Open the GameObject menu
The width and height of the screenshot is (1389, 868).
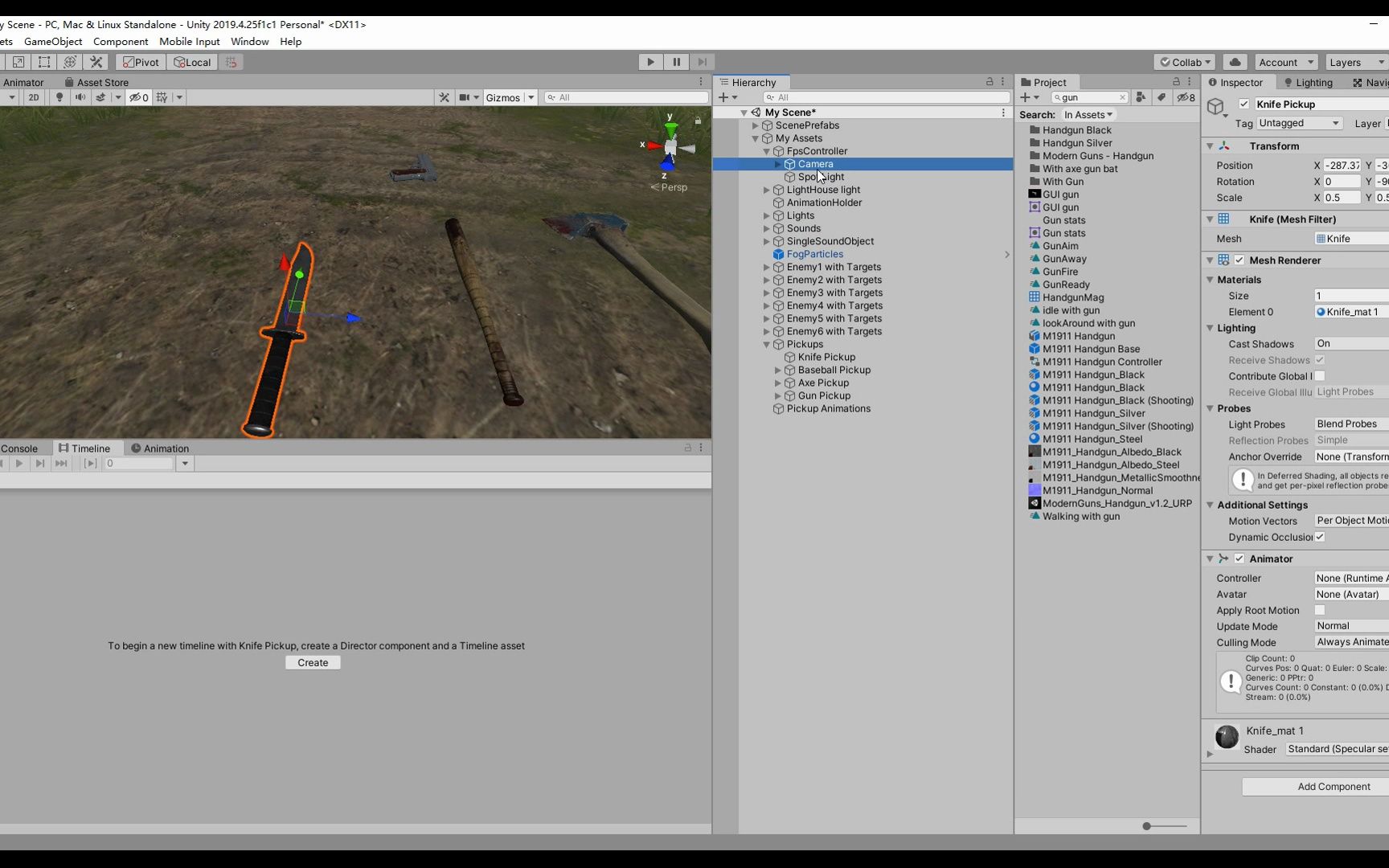click(53, 41)
